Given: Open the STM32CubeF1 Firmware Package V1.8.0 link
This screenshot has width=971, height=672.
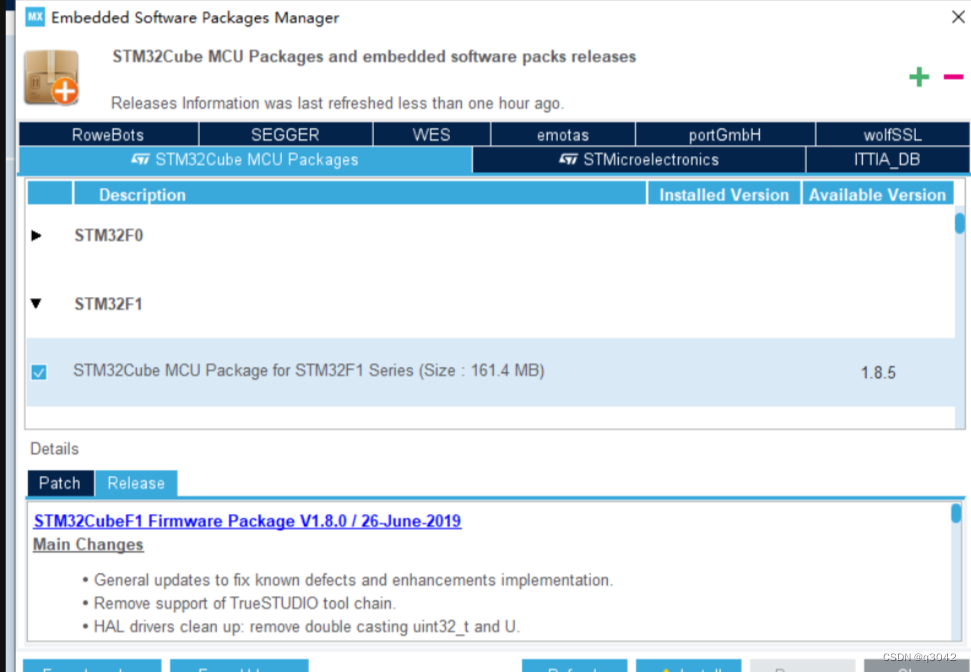Looking at the screenshot, I should (x=247, y=521).
